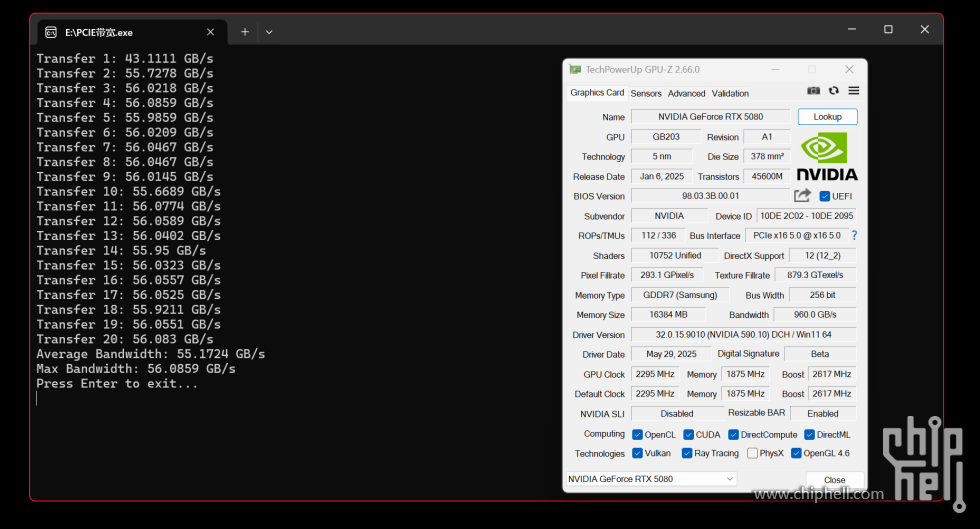The image size is (980, 529).
Task: Minimize the terminal window
Action: click(852, 29)
